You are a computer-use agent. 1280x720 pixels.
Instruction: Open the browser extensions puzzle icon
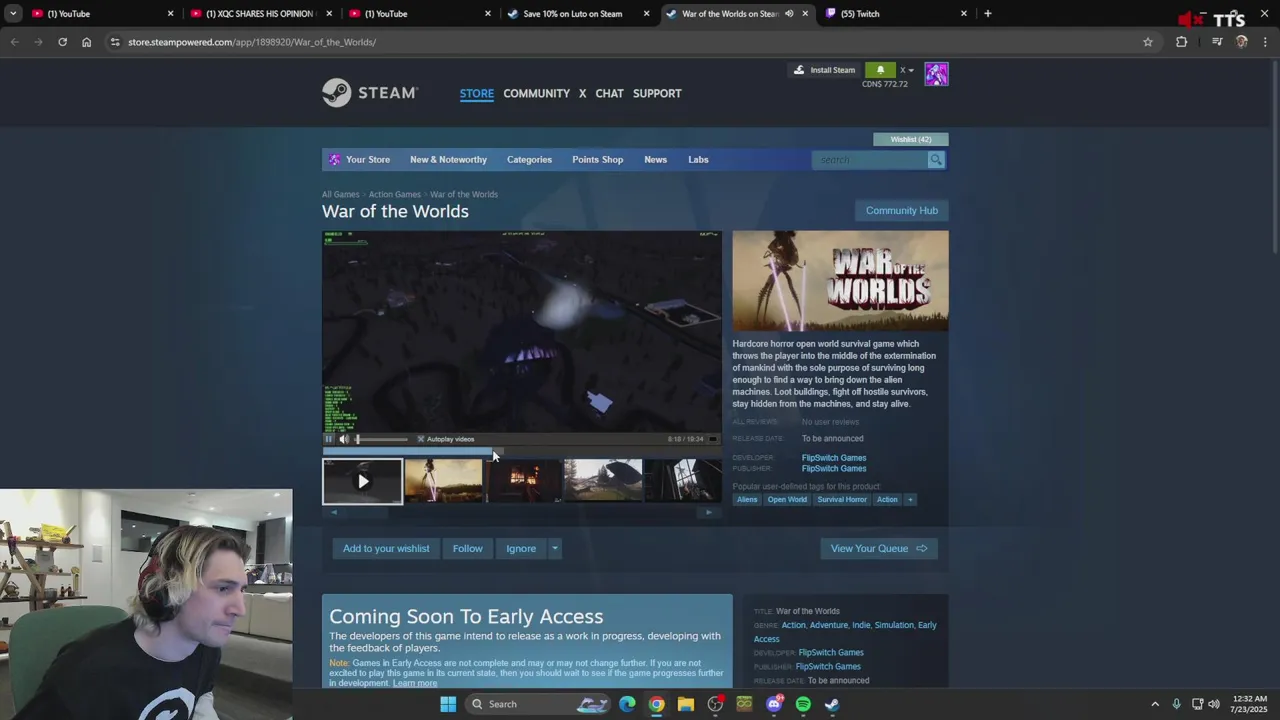1182,42
